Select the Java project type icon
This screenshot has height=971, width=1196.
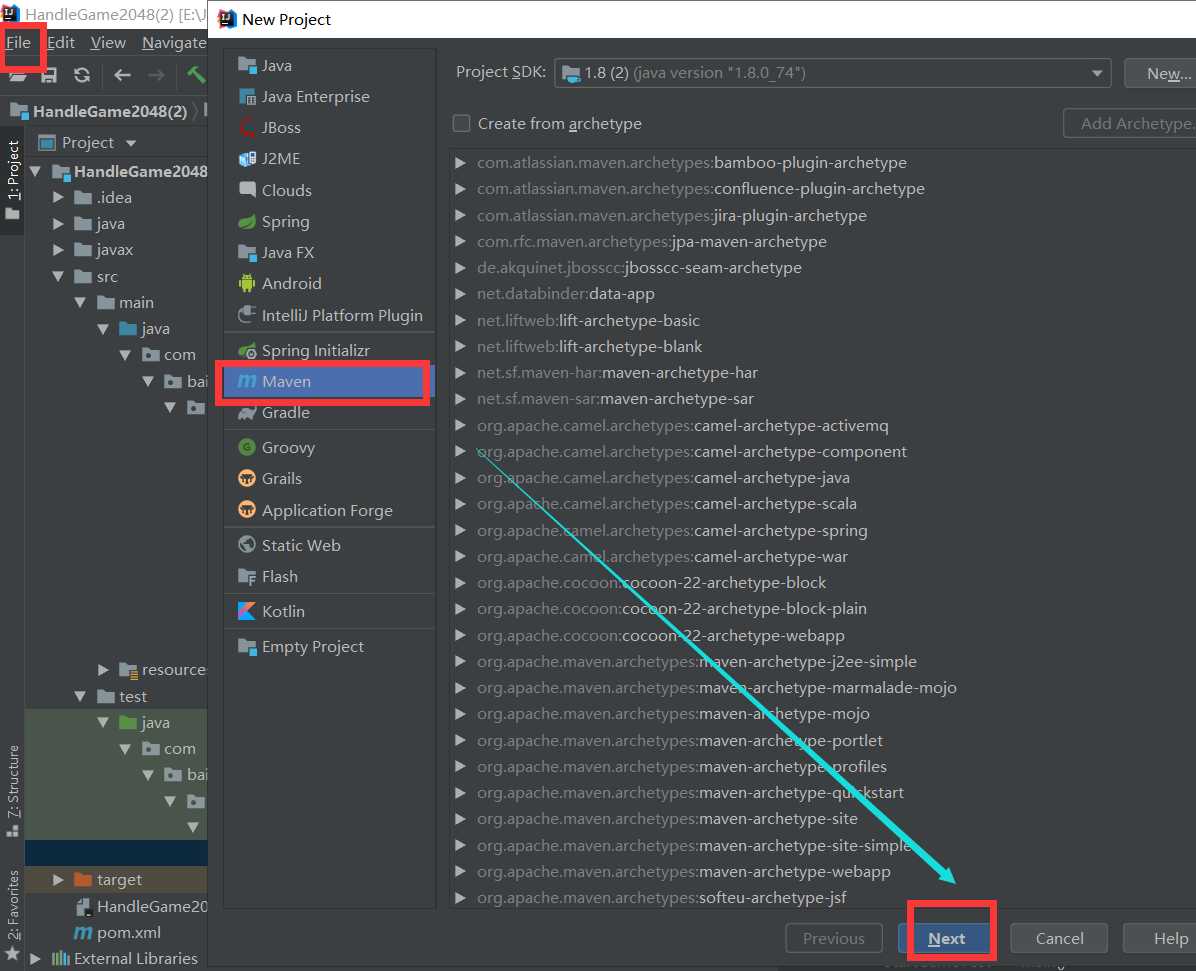point(246,66)
